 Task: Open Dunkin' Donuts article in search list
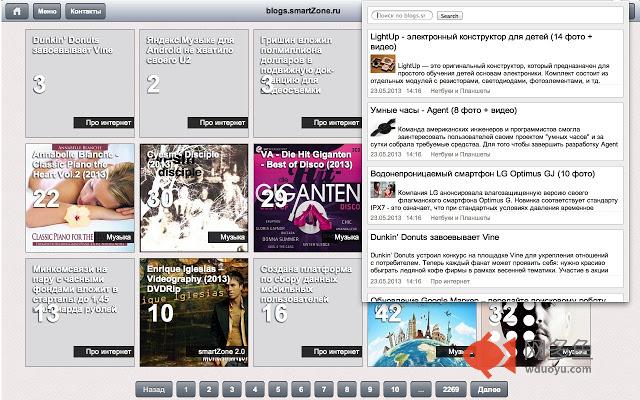[x=434, y=237]
